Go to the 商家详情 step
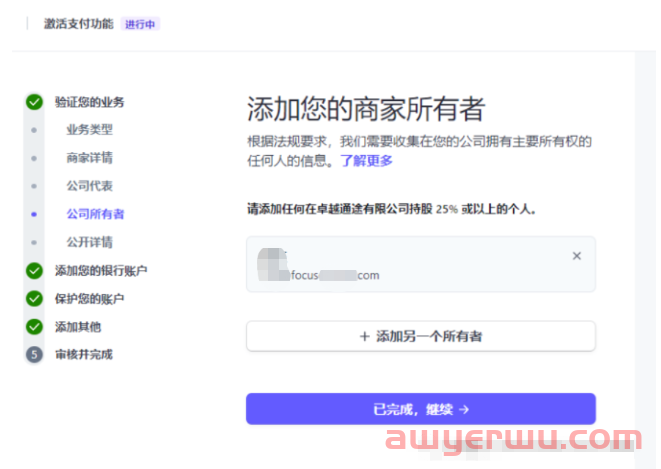This screenshot has height=469, width=661. click(x=89, y=158)
